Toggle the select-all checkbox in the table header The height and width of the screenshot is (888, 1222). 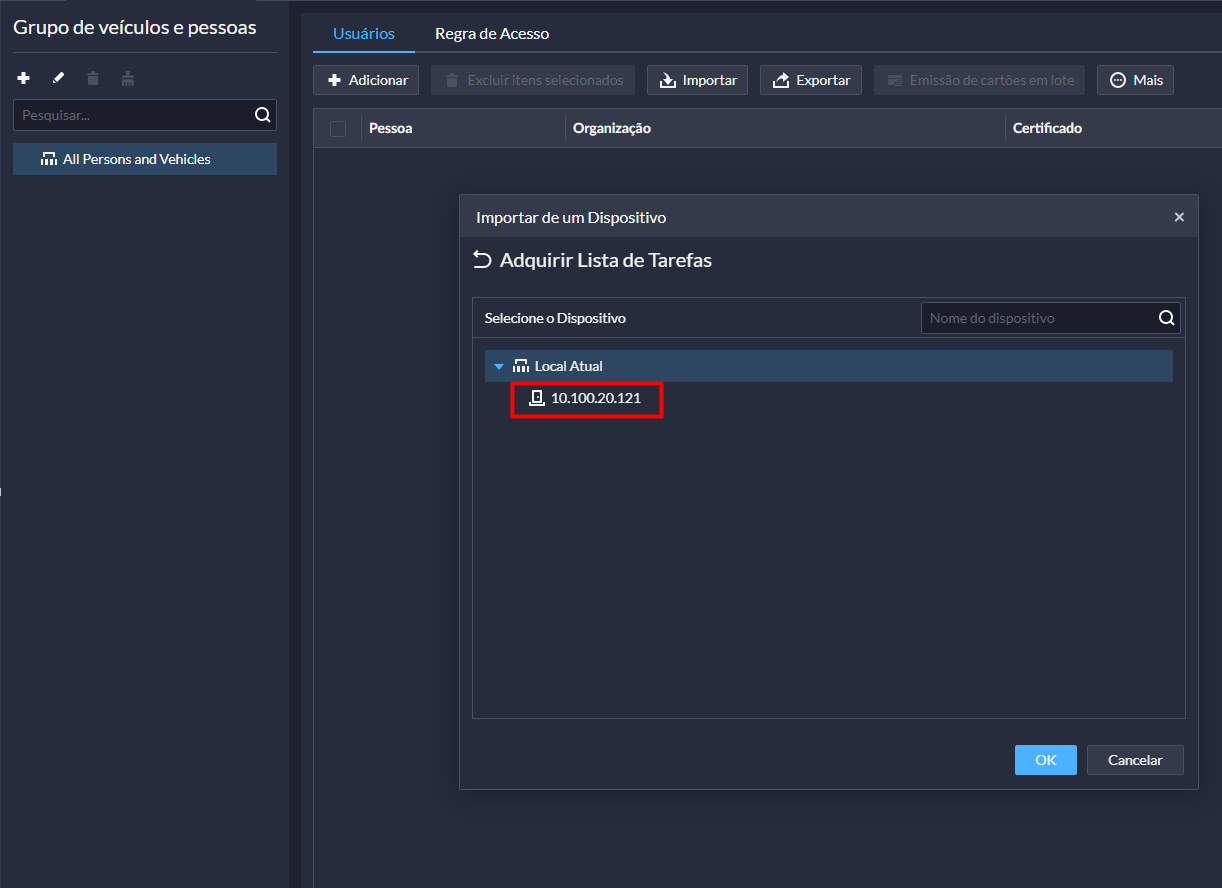click(x=338, y=128)
